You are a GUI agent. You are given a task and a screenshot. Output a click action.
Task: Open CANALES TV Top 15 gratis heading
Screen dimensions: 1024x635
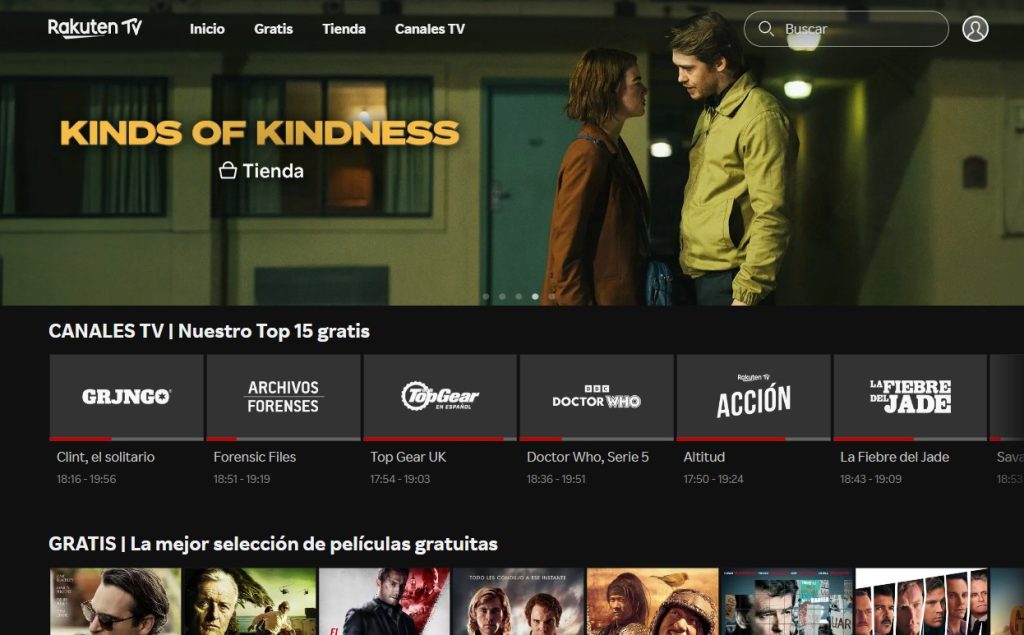point(209,331)
